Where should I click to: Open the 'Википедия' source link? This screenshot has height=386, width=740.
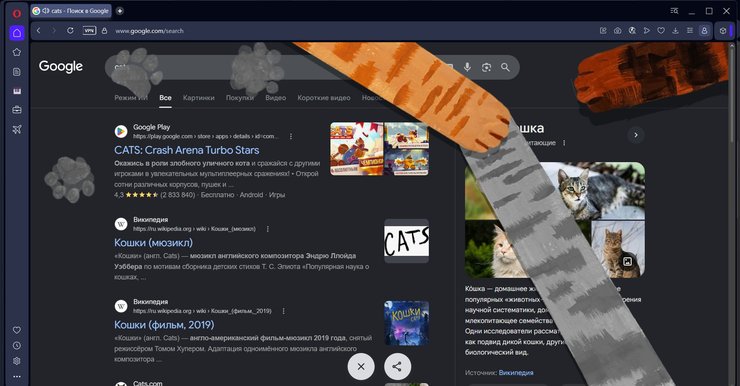[x=516, y=373]
